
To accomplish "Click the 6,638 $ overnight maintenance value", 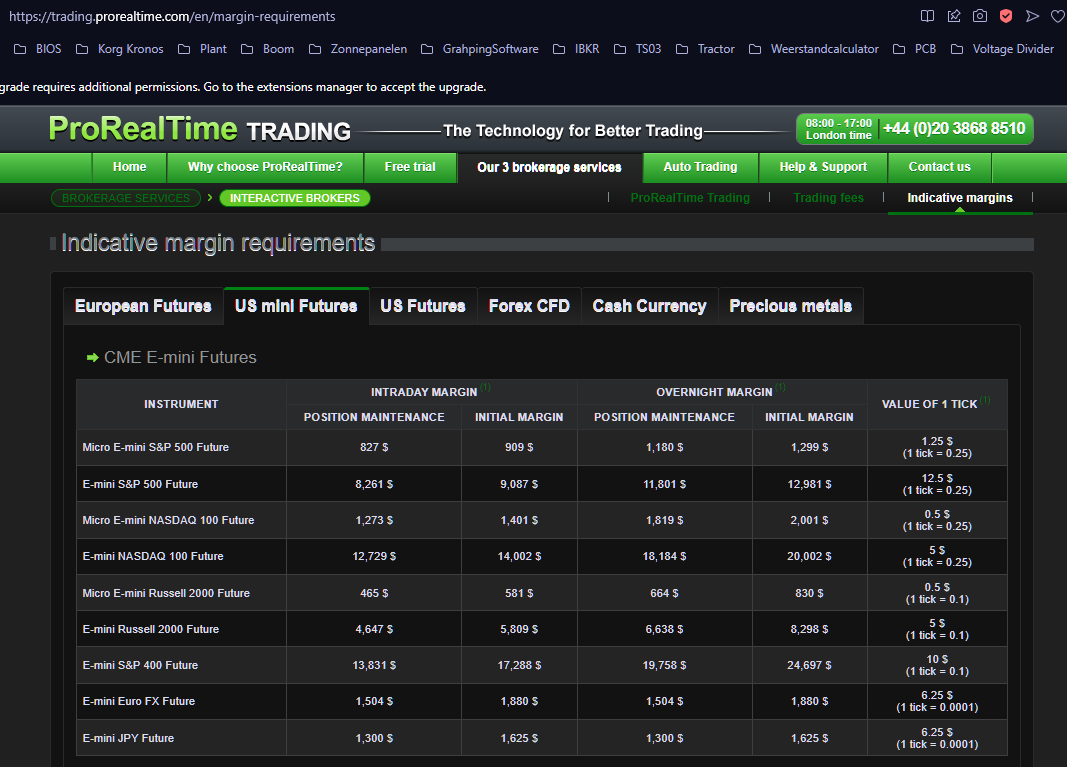I will 664,629.
